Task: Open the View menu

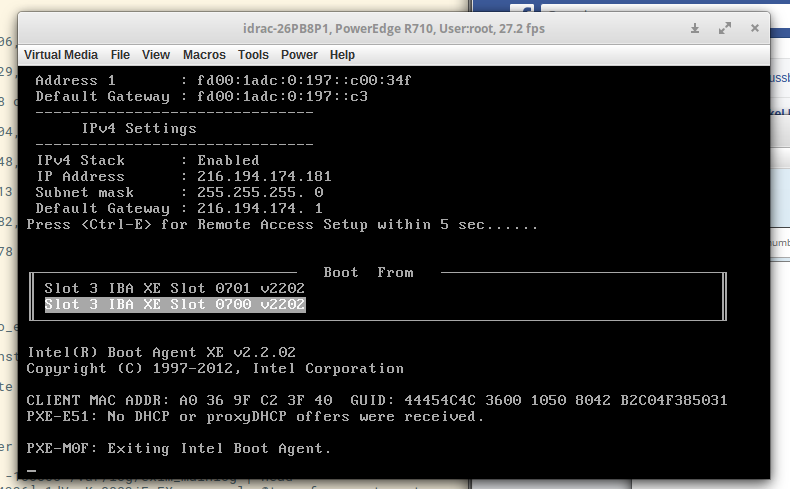Action: [156, 55]
